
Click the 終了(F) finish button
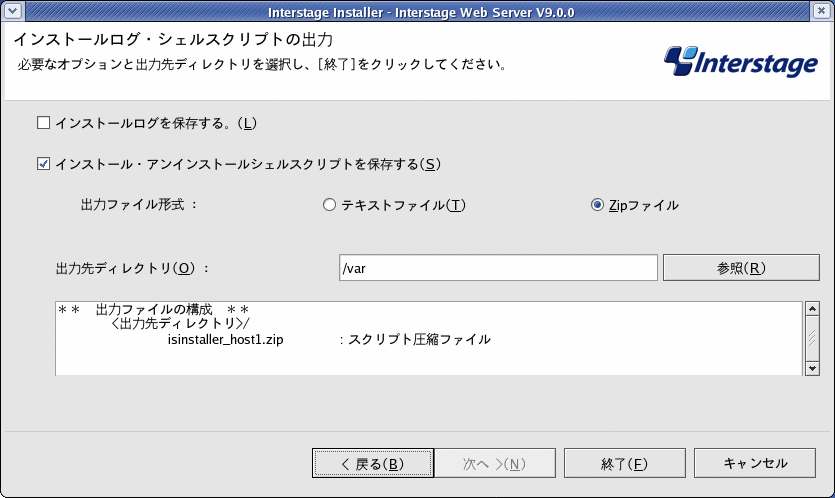[624, 463]
